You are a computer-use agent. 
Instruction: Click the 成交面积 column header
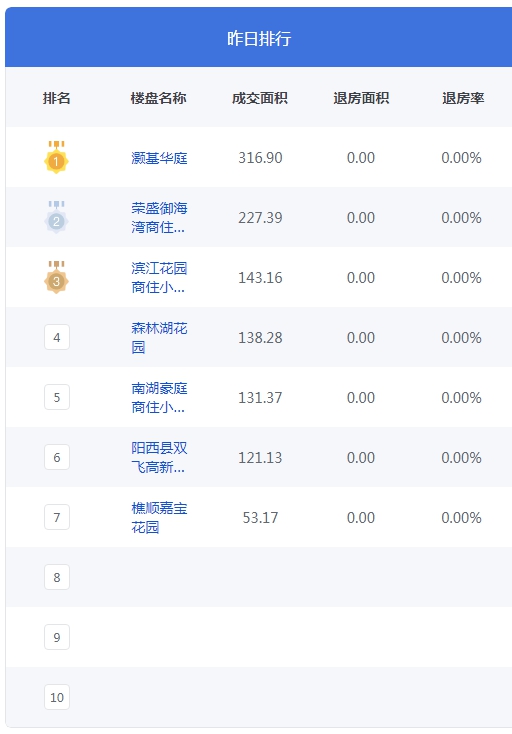(x=260, y=98)
